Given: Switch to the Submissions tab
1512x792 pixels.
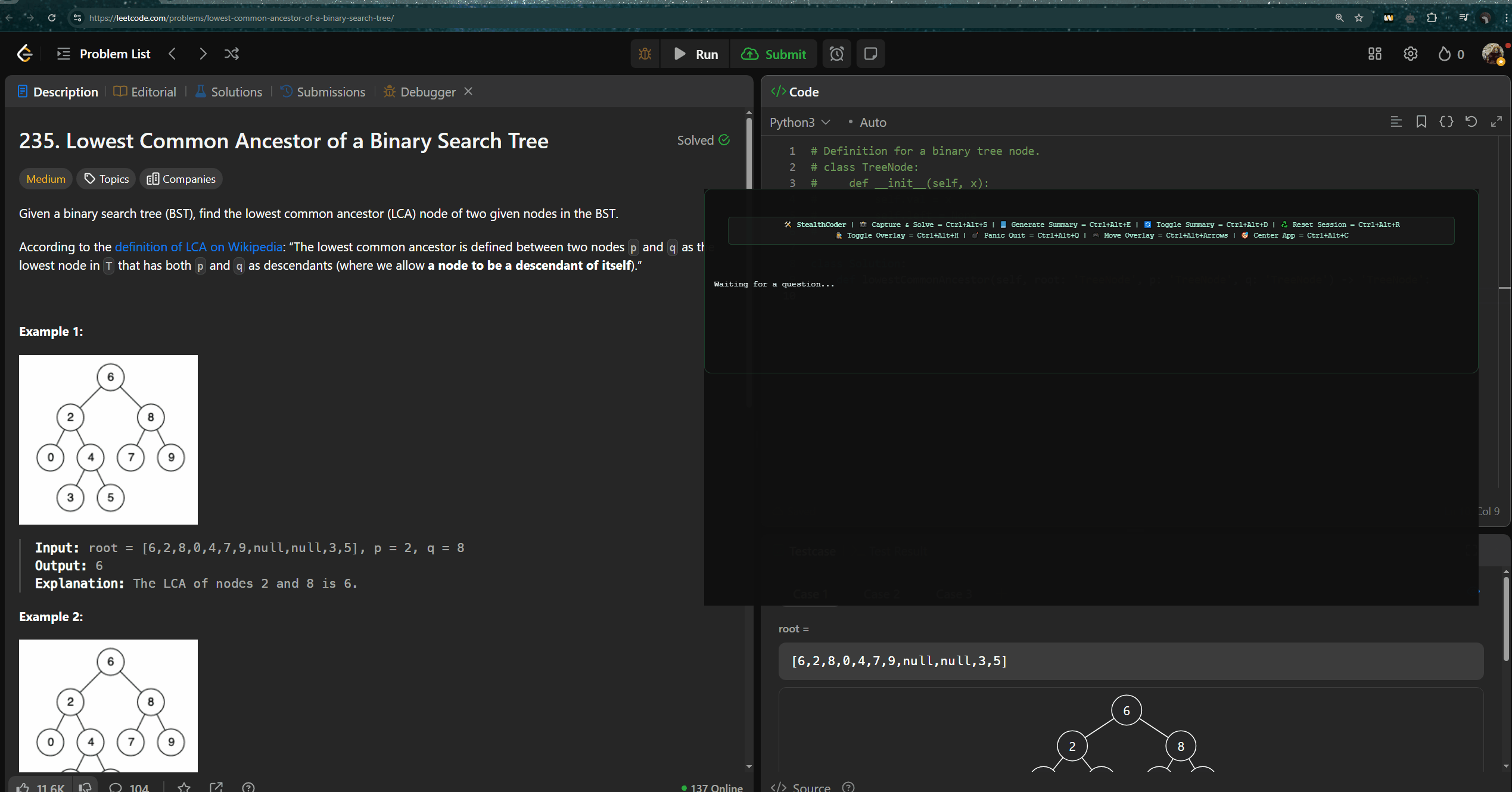Looking at the screenshot, I should click(323, 92).
